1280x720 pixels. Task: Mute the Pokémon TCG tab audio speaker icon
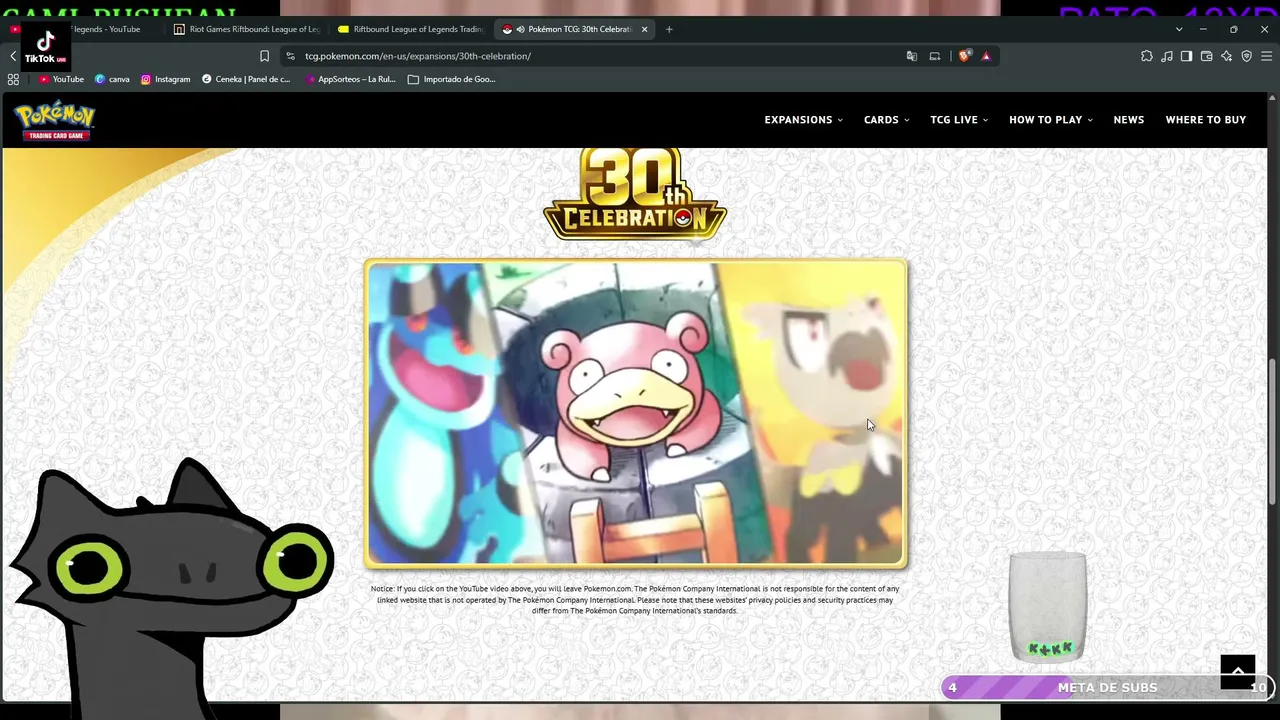[520, 29]
